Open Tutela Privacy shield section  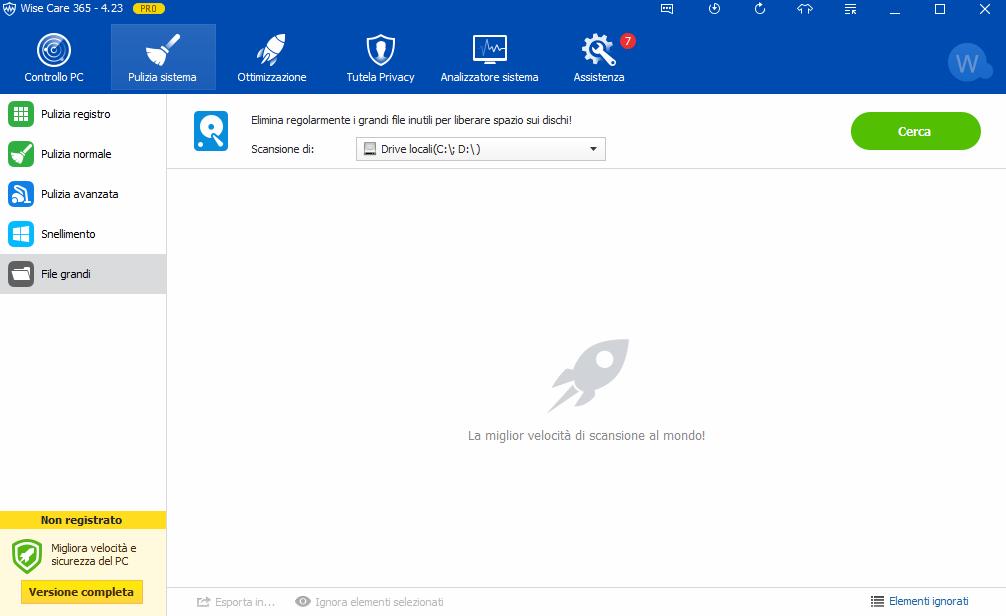point(380,58)
